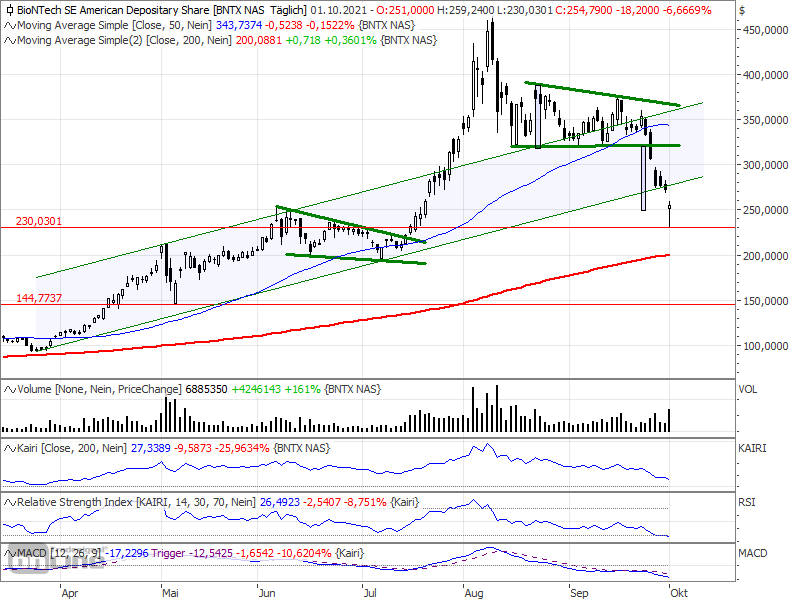Viewport: 800px width, 600px height.
Task: Click the RSI change -8,751%
Action: click(x=366, y=503)
